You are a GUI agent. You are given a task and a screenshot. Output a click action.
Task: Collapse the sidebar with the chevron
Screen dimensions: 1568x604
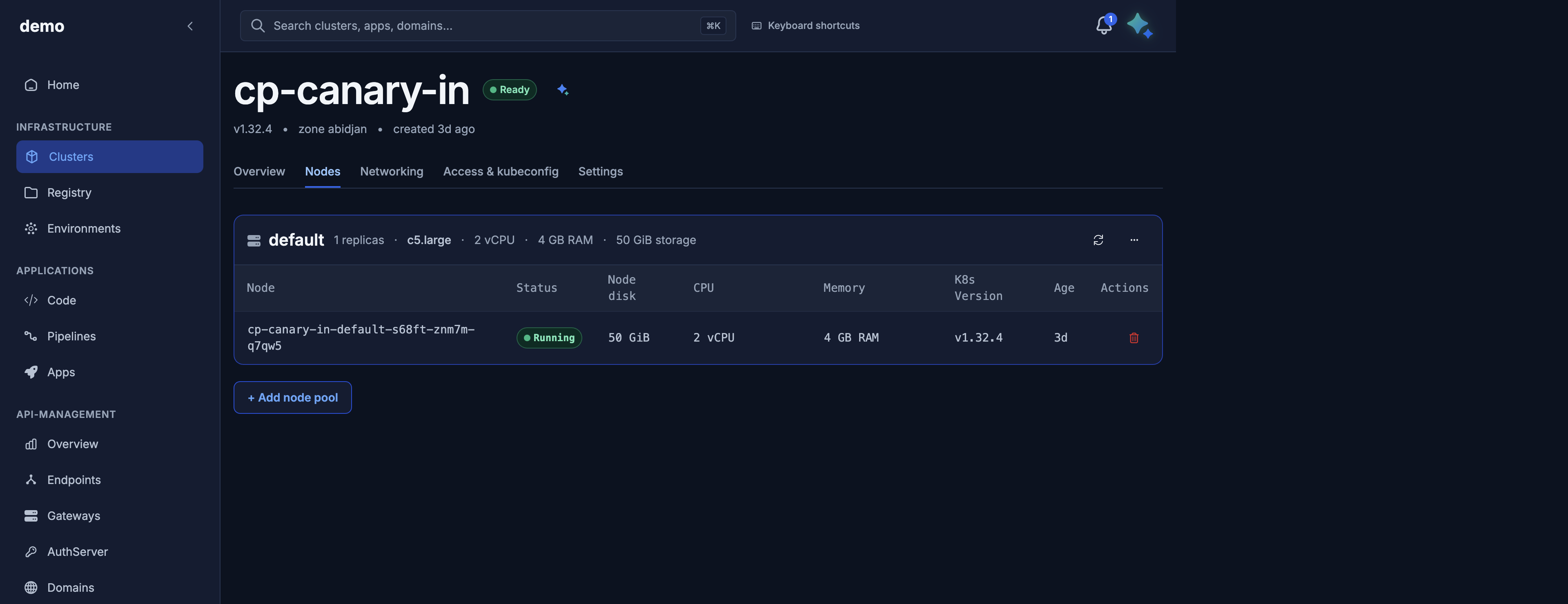click(190, 26)
